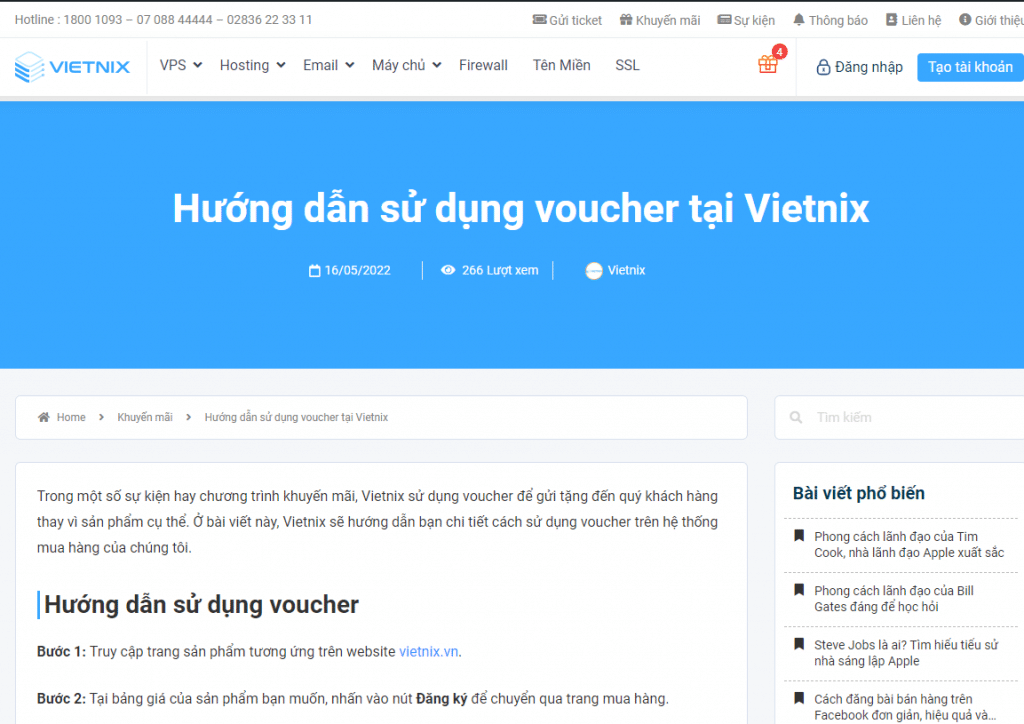
Task: Open Steve Jobs biography article
Action: [906, 653]
